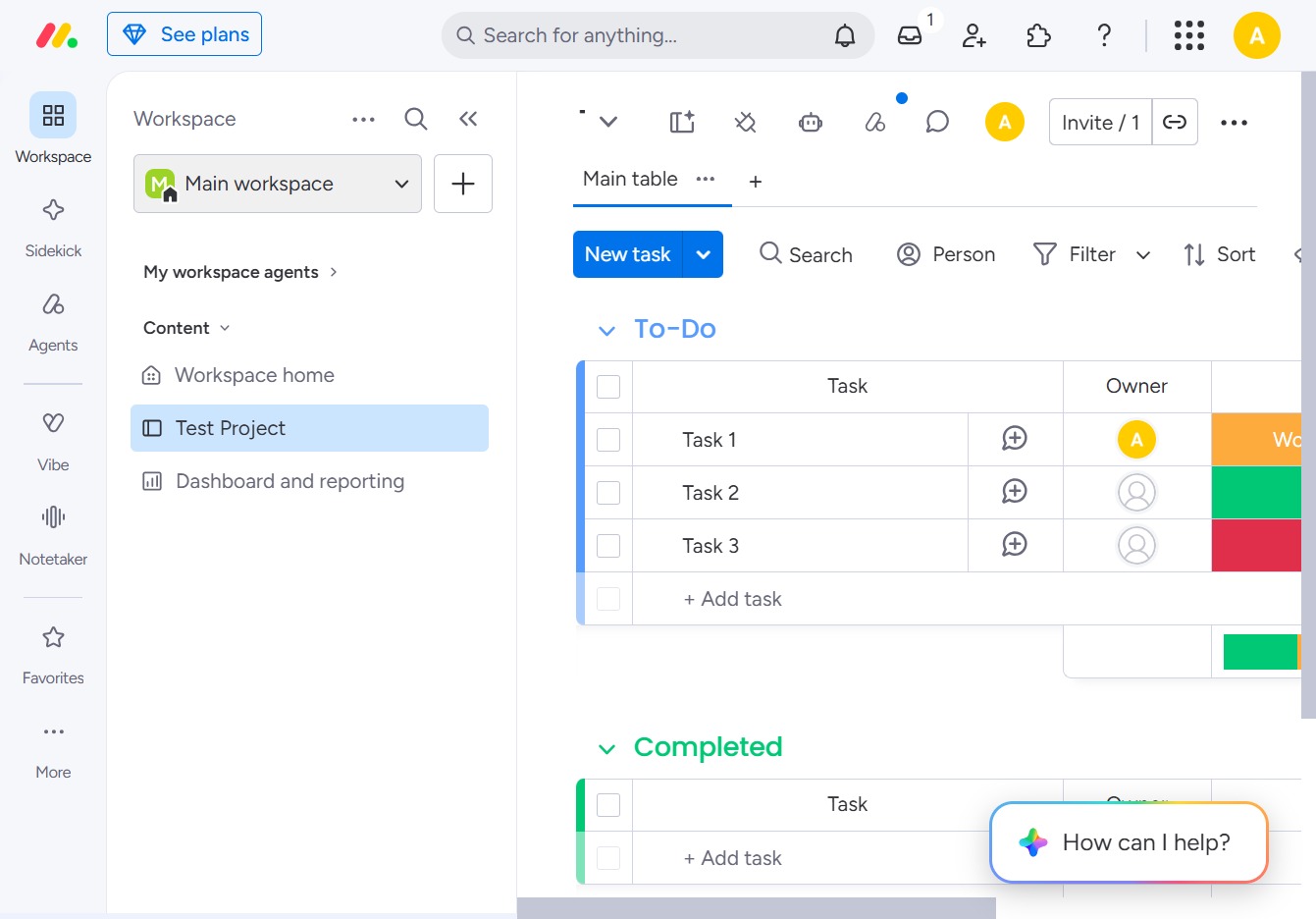Open the help question mark
1316x919 pixels.
(x=1104, y=36)
